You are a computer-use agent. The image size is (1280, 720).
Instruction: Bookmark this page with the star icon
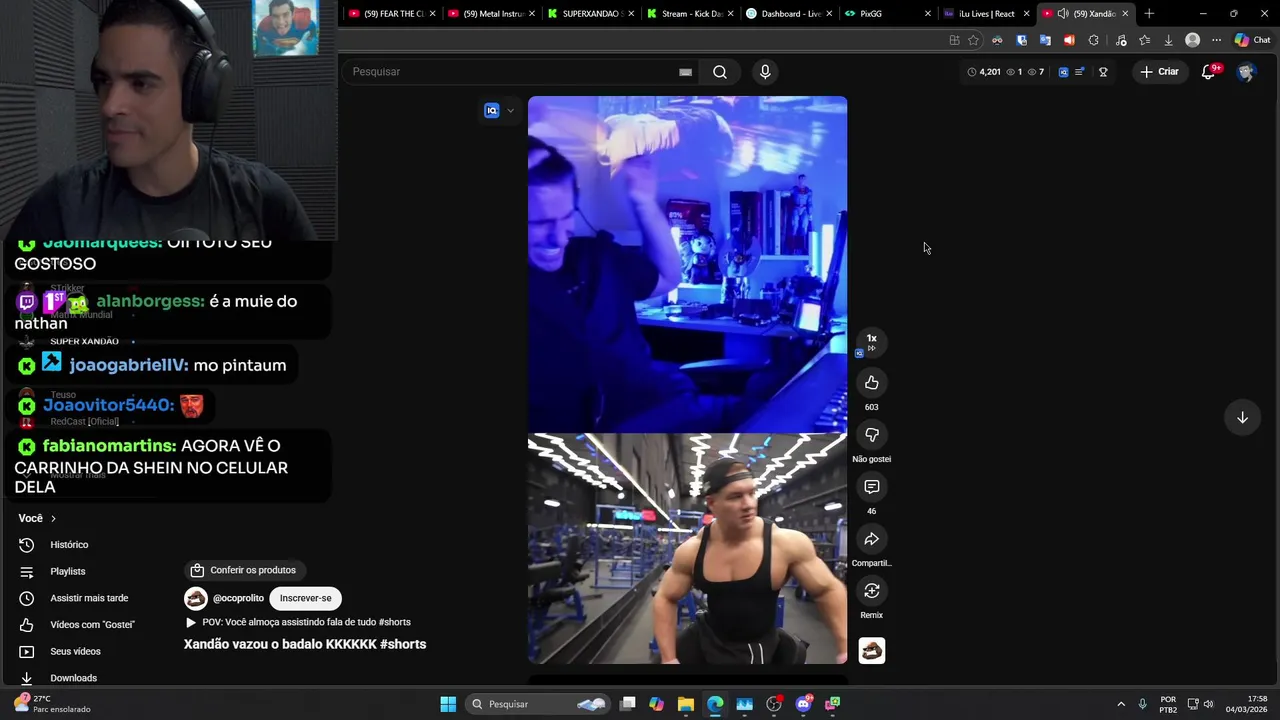point(973,40)
